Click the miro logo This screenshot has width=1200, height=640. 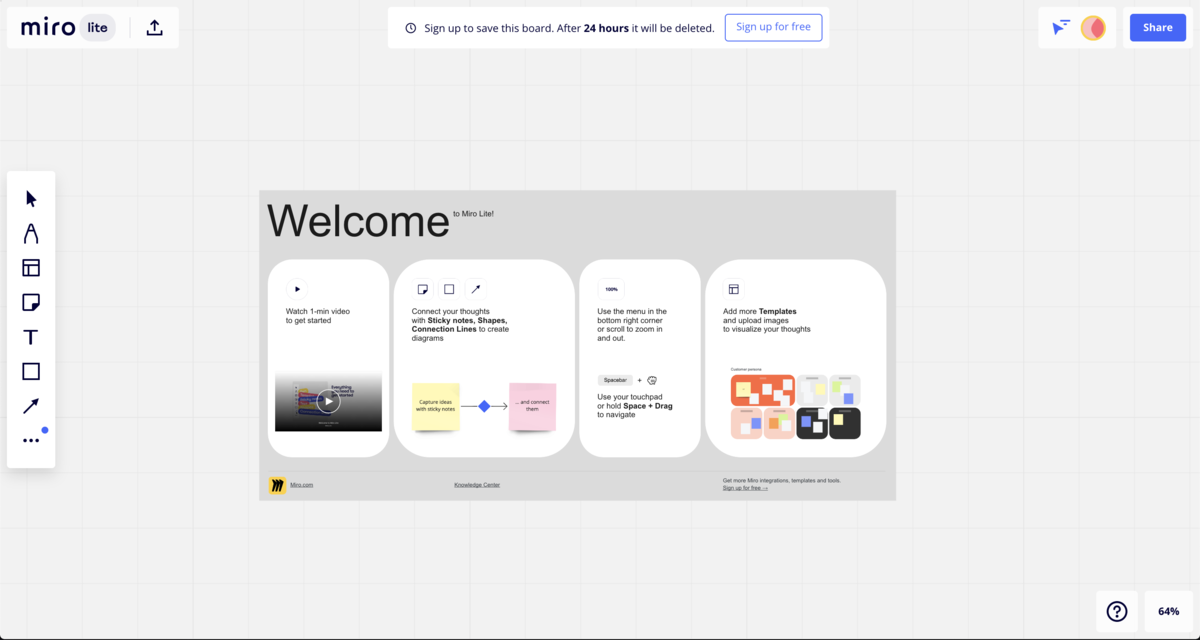[48, 28]
